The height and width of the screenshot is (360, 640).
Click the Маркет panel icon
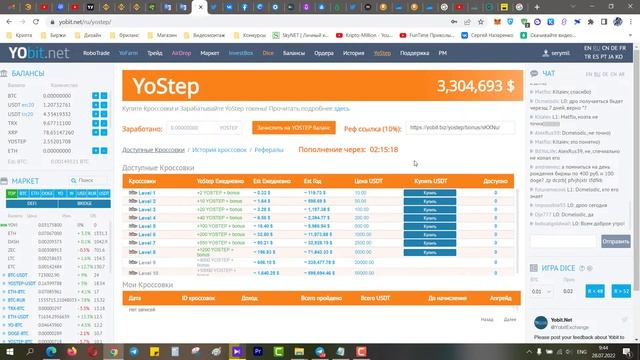click(x=4, y=181)
